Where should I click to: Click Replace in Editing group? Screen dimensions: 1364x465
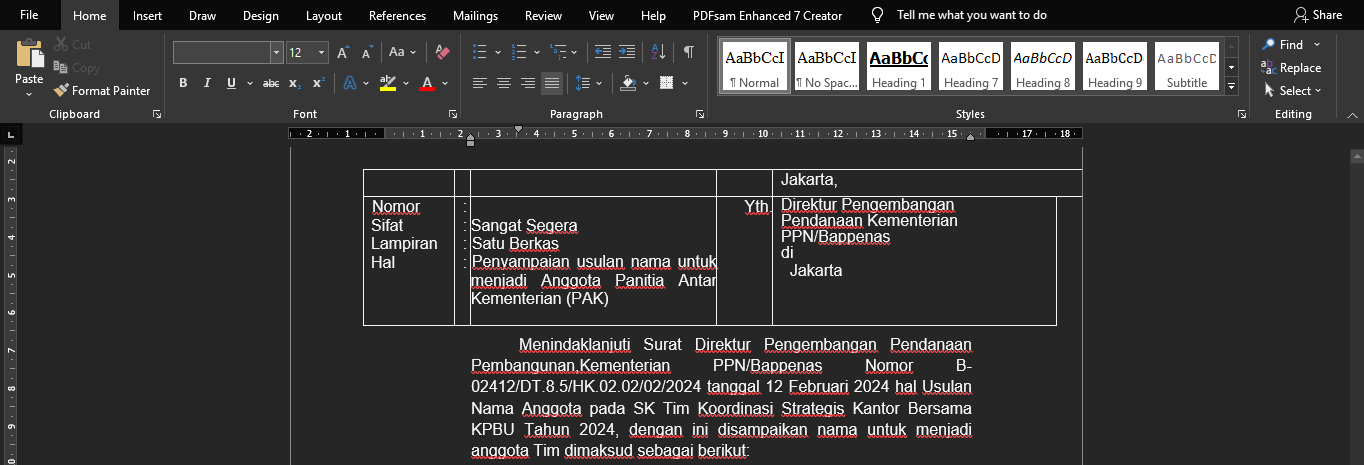coord(1291,68)
